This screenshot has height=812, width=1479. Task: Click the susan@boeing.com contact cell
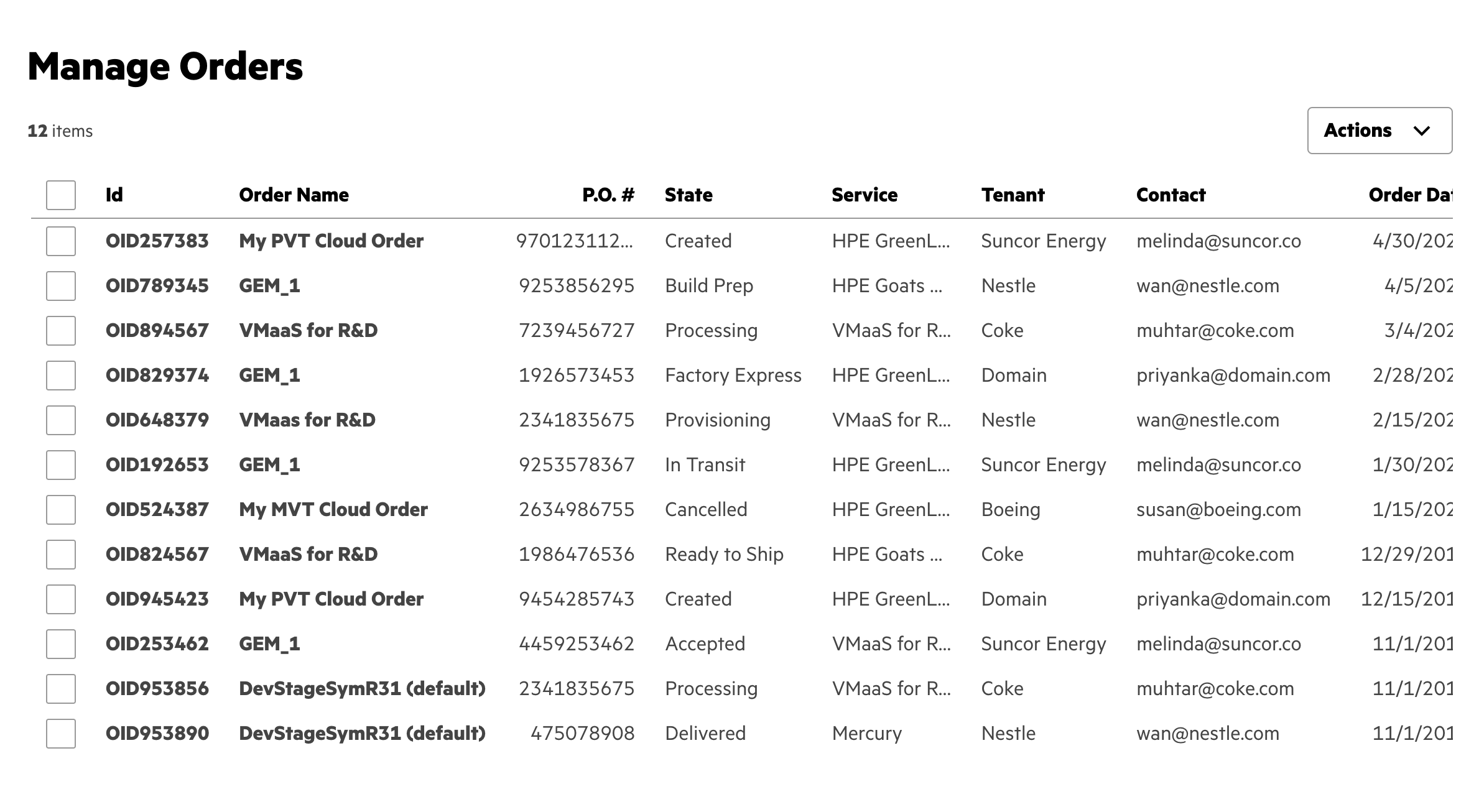click(1218, 510)
